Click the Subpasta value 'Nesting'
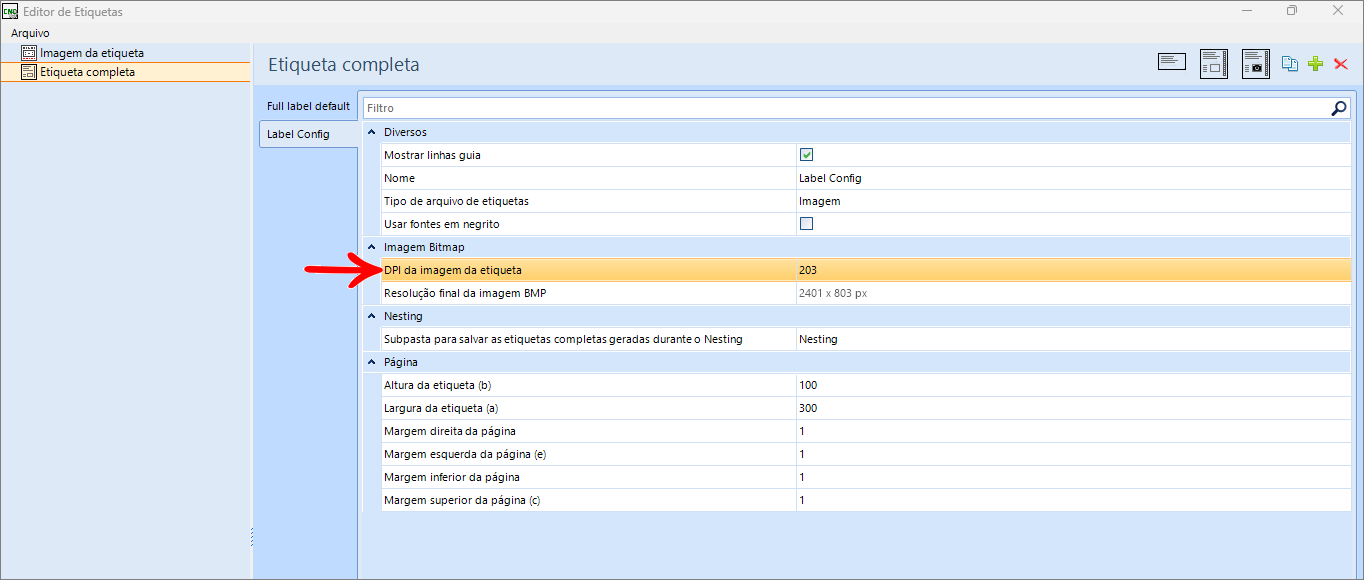This screenshot has width=1366, height=583. point(818,339)
